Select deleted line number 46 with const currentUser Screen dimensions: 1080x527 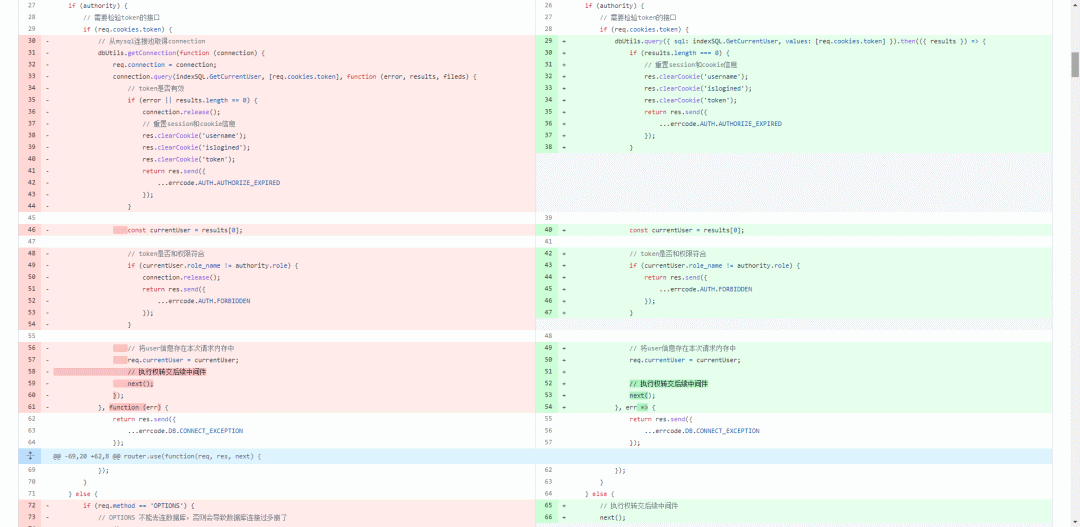[x=30, y=230]
